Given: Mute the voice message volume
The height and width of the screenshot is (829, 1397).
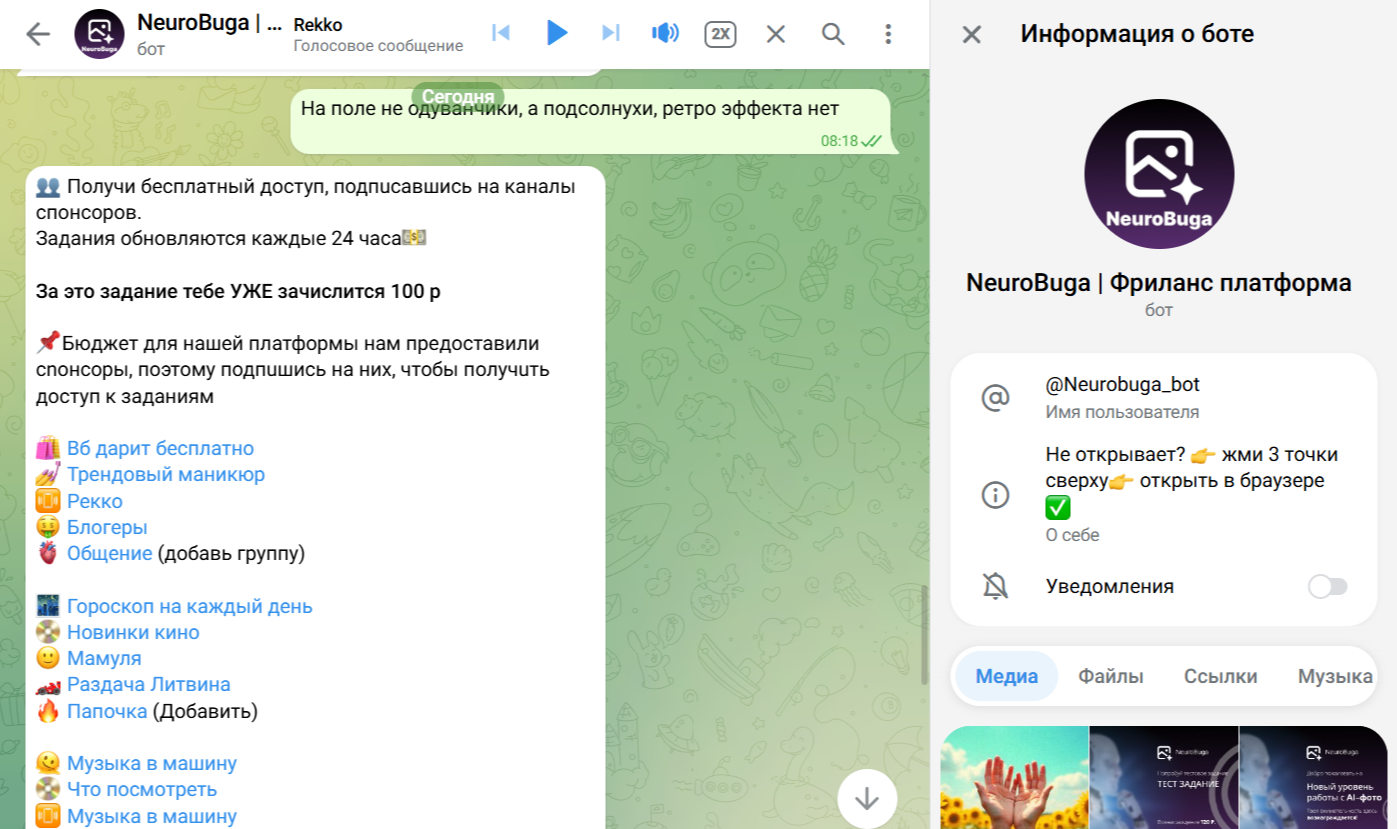Looking at the screenshot, I should pyautogui.click(x=665, y=33).
